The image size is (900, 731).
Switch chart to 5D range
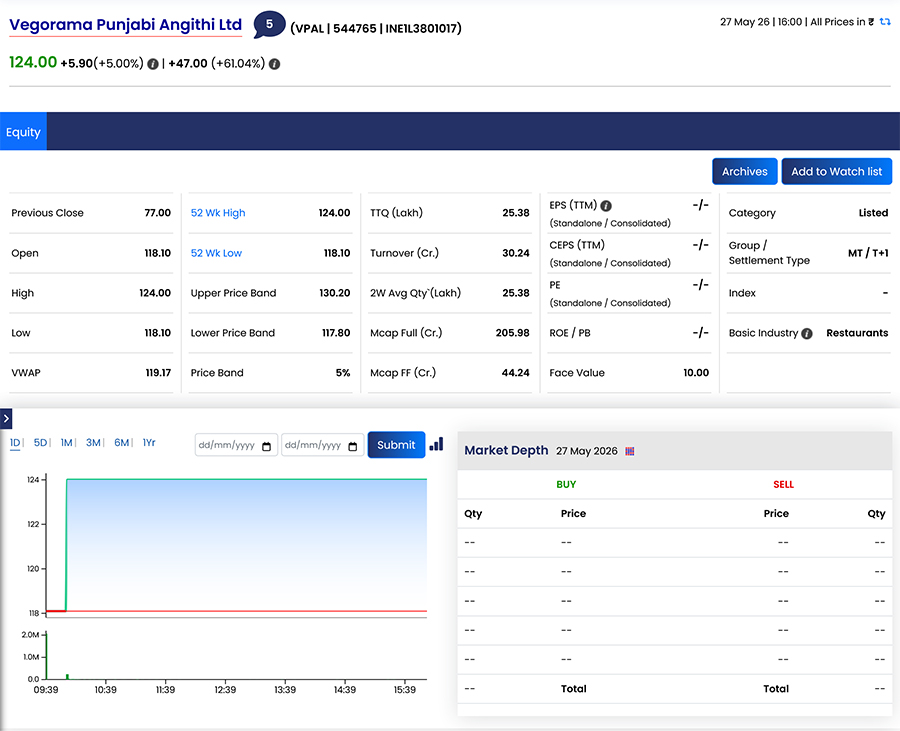[x=40, y=442]
